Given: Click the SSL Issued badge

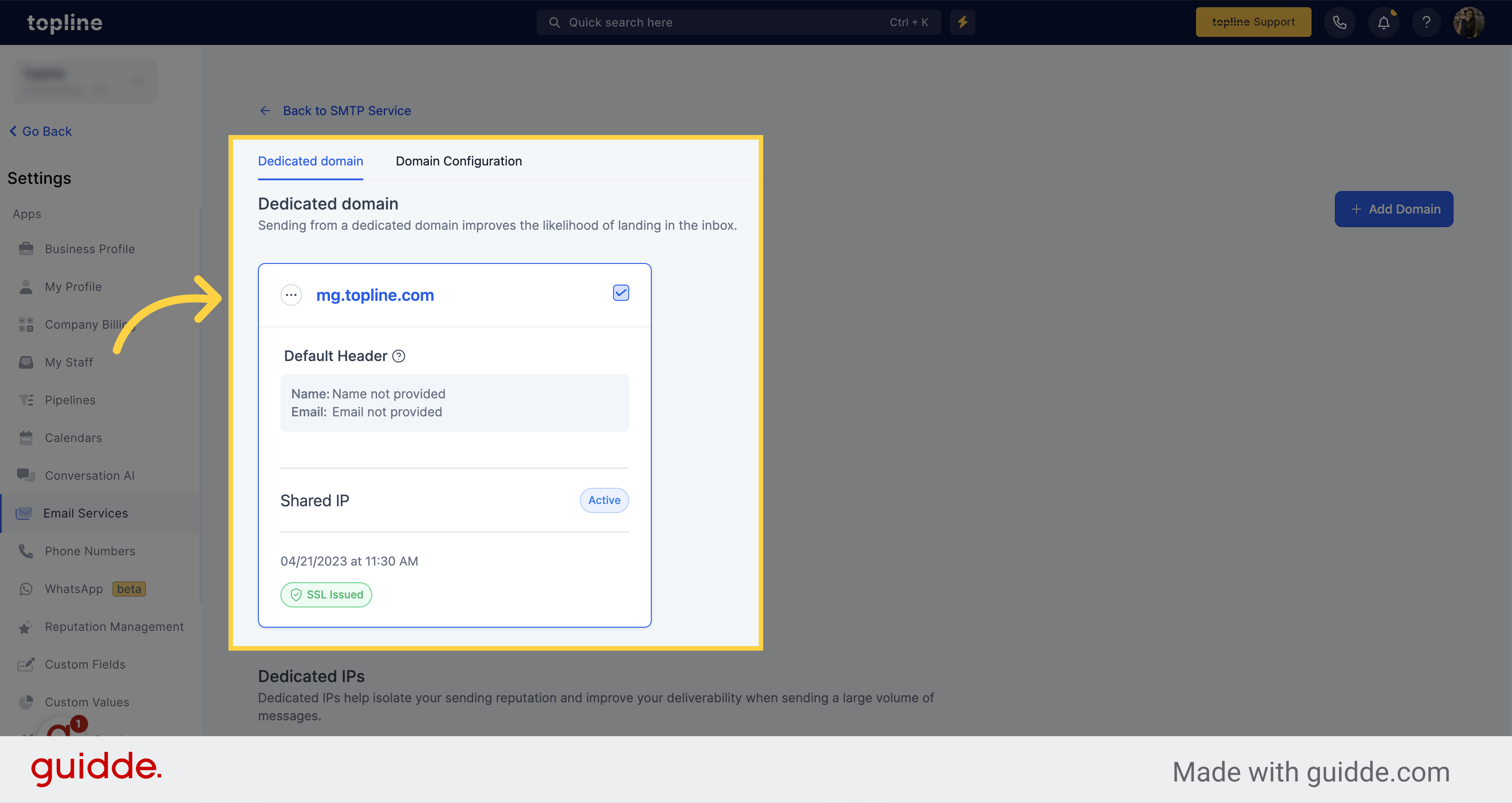Looking at the screenshot, I should coord(326,595).
